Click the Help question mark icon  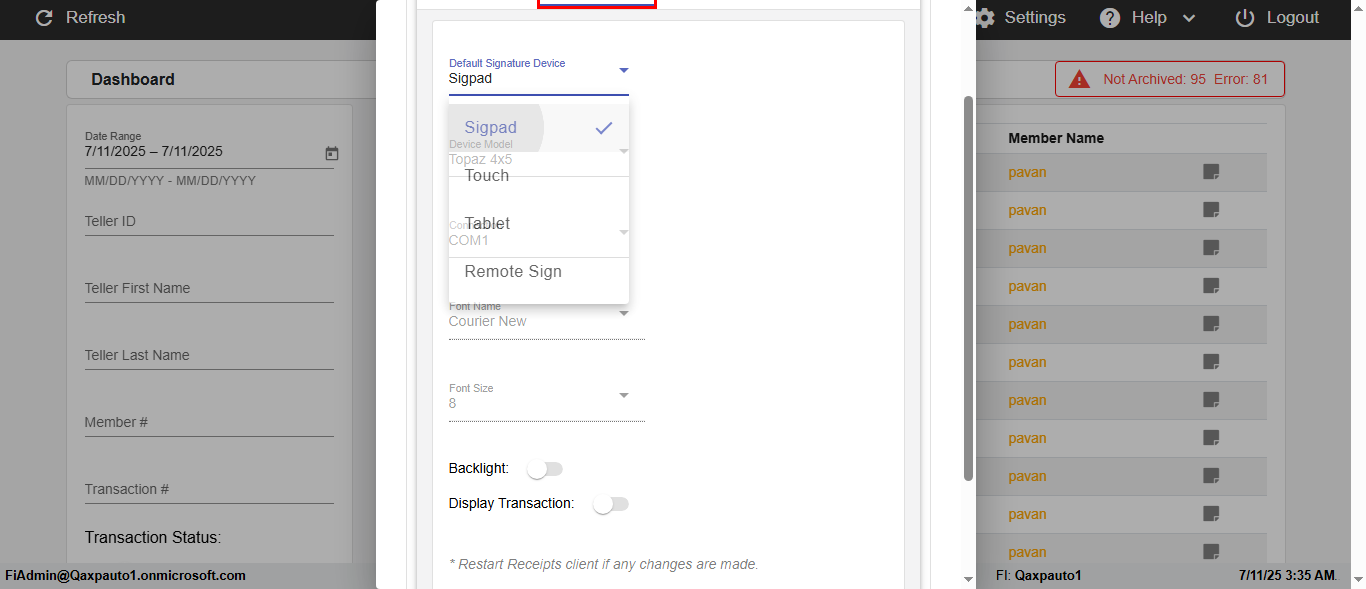[x=1110, y=18]
